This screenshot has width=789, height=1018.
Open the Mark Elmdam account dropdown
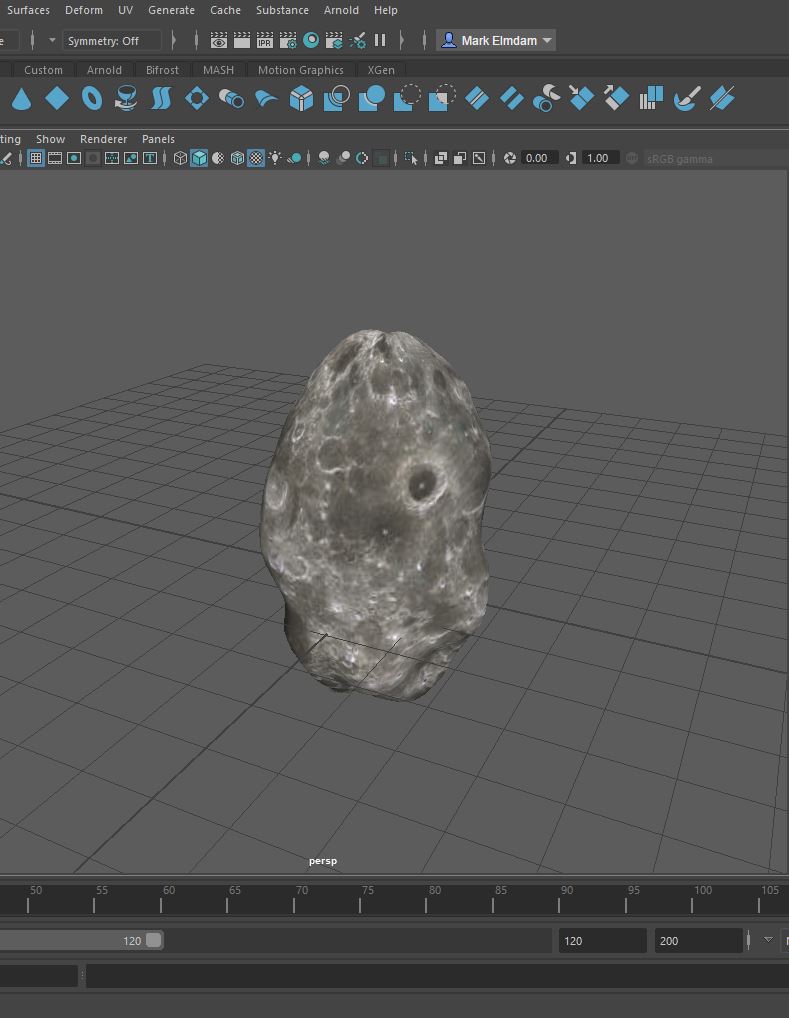tap(497, 41)
